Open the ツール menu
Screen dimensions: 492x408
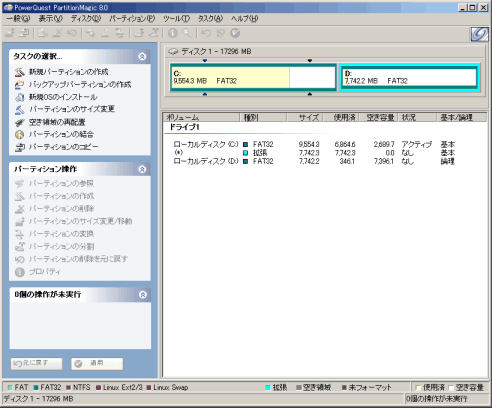coord(176,19)
